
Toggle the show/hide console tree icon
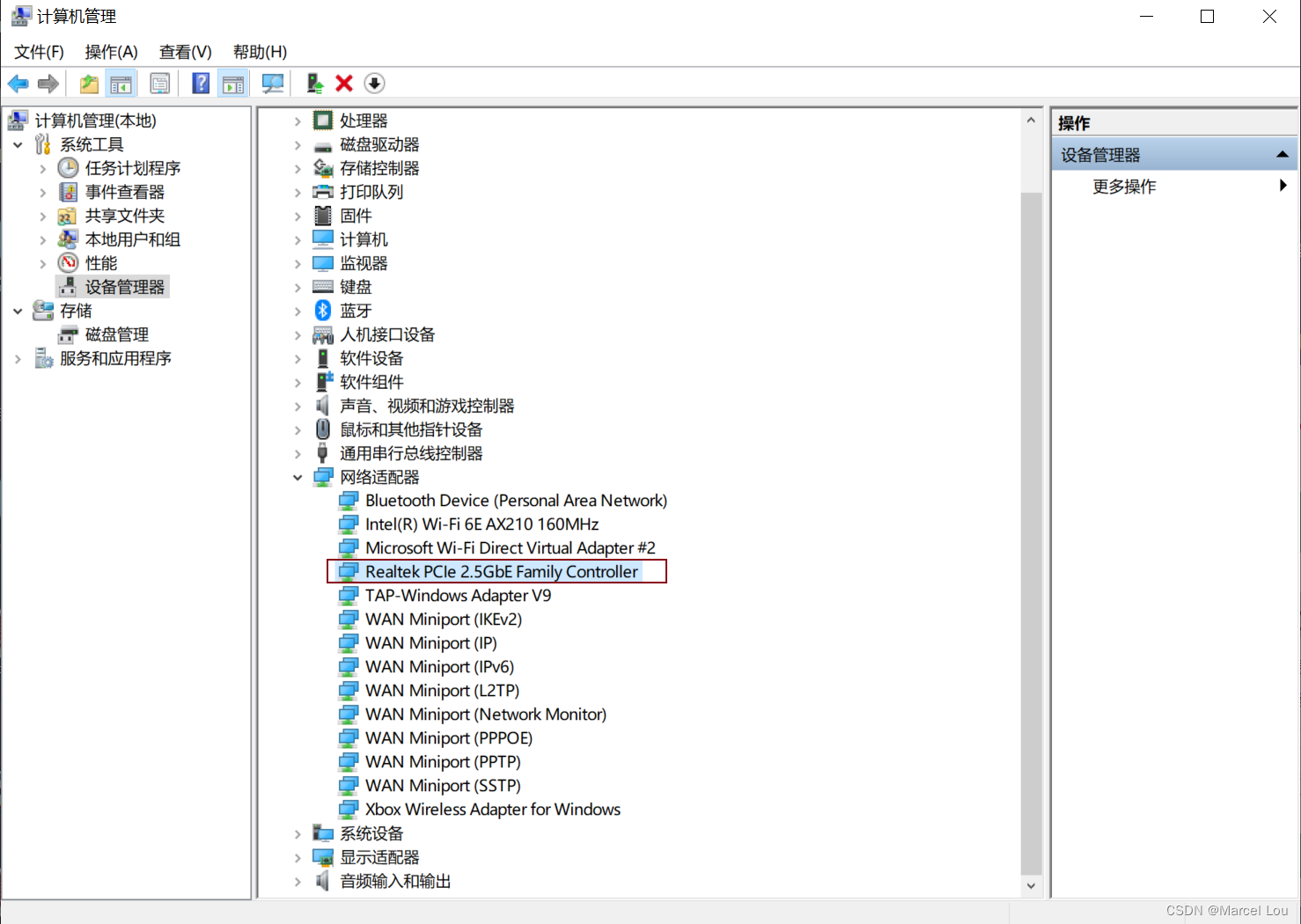pos(121,84)
